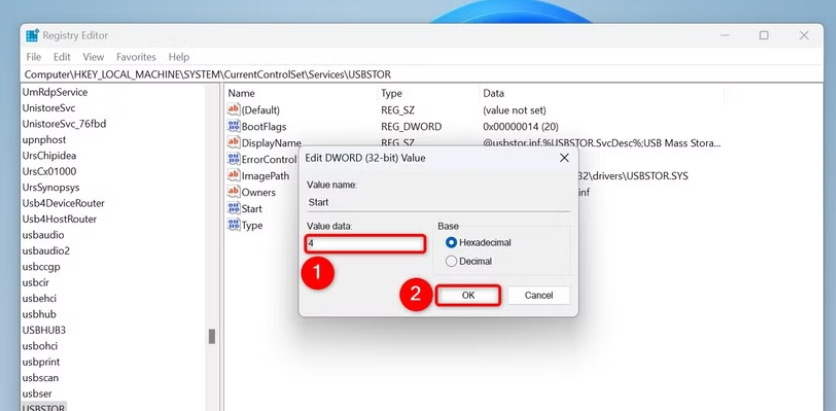Click the Value data input field

(366, 244)
